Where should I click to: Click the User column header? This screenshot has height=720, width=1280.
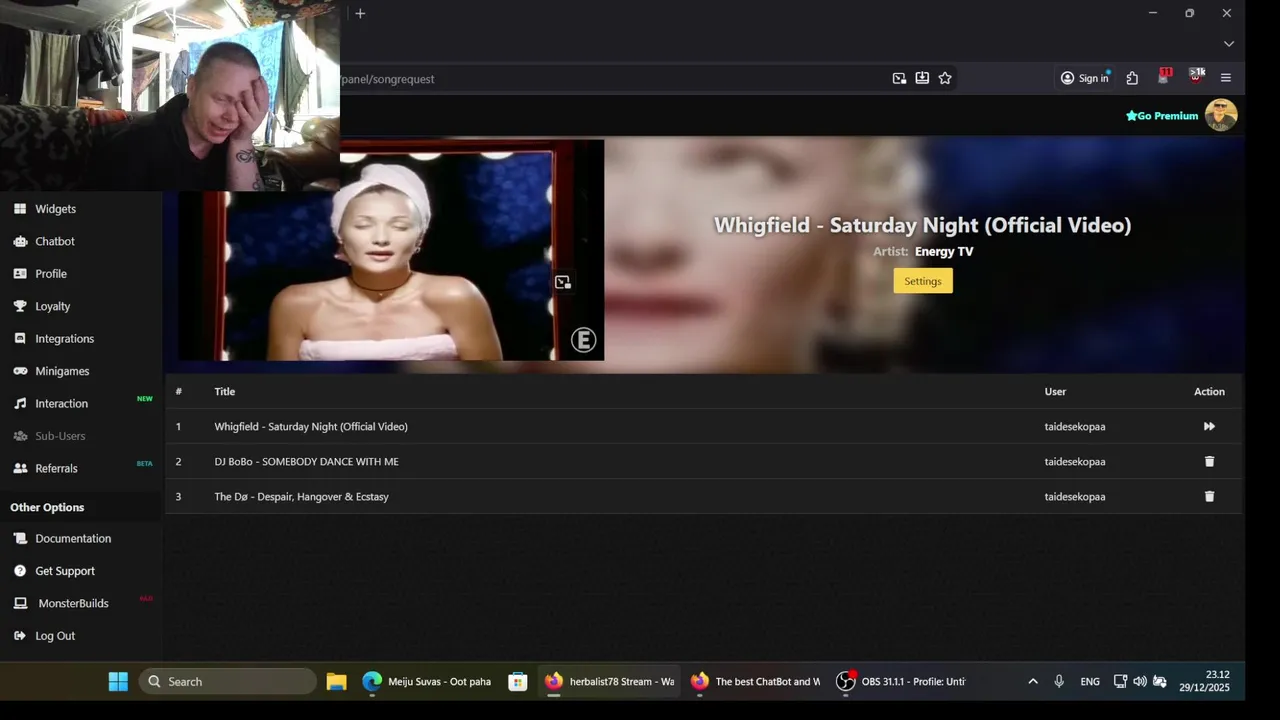click(1055, 392)
